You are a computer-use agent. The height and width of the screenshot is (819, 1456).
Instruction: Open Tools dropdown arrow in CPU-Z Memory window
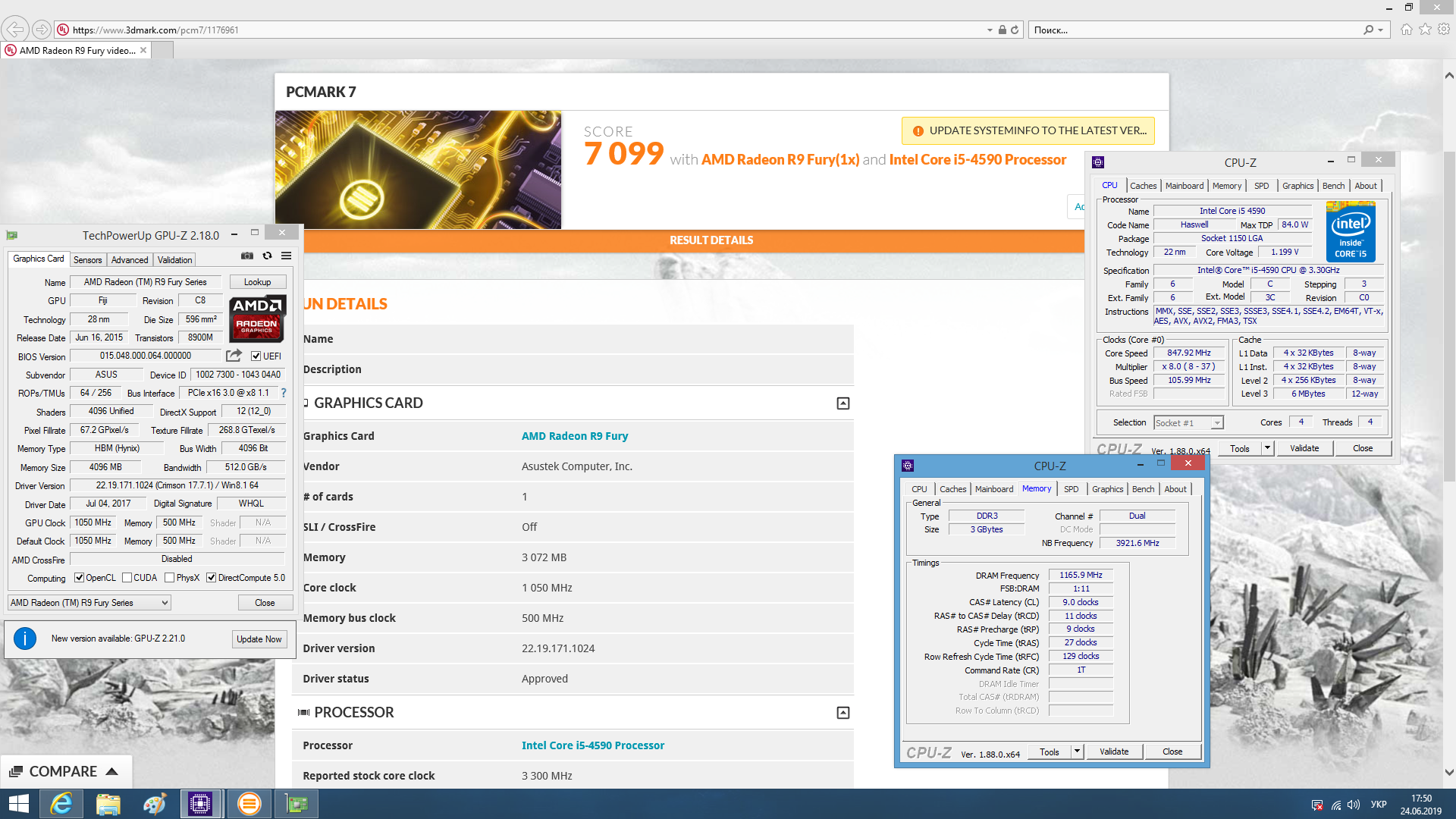tap(1076, 752)
